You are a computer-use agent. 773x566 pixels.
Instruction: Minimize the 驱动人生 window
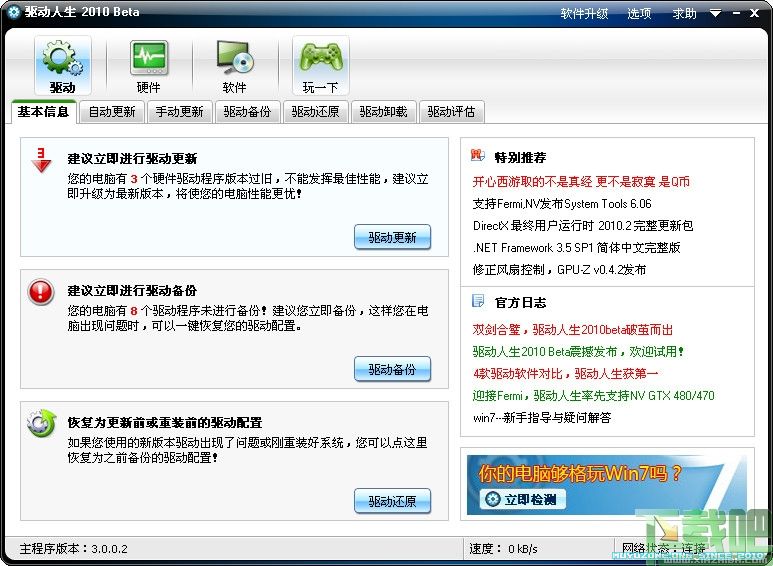point(737,13)
